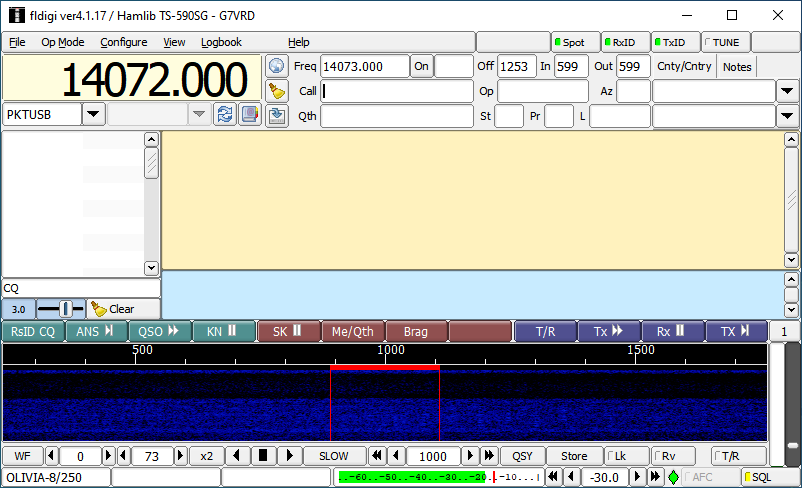802x488 pixels.
Task: Click the blue refresh arrows icon
Action: point(225,114)
